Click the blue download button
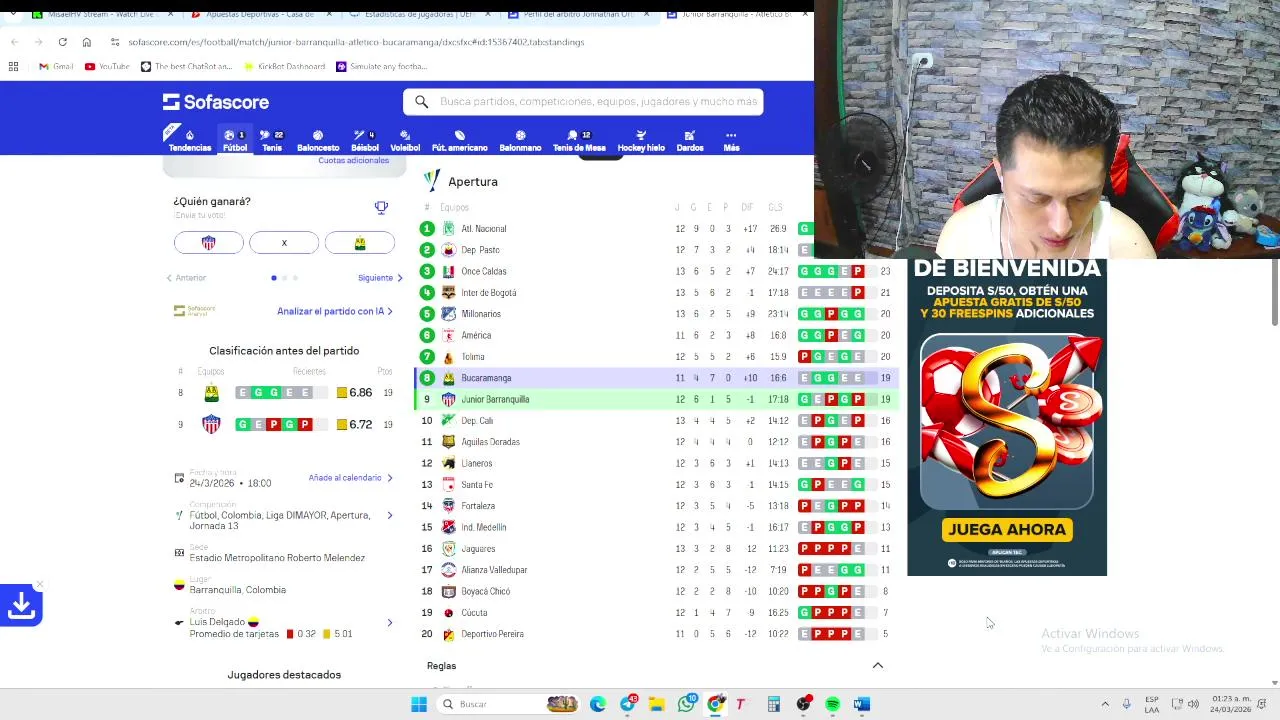 (x=21, y=605)
